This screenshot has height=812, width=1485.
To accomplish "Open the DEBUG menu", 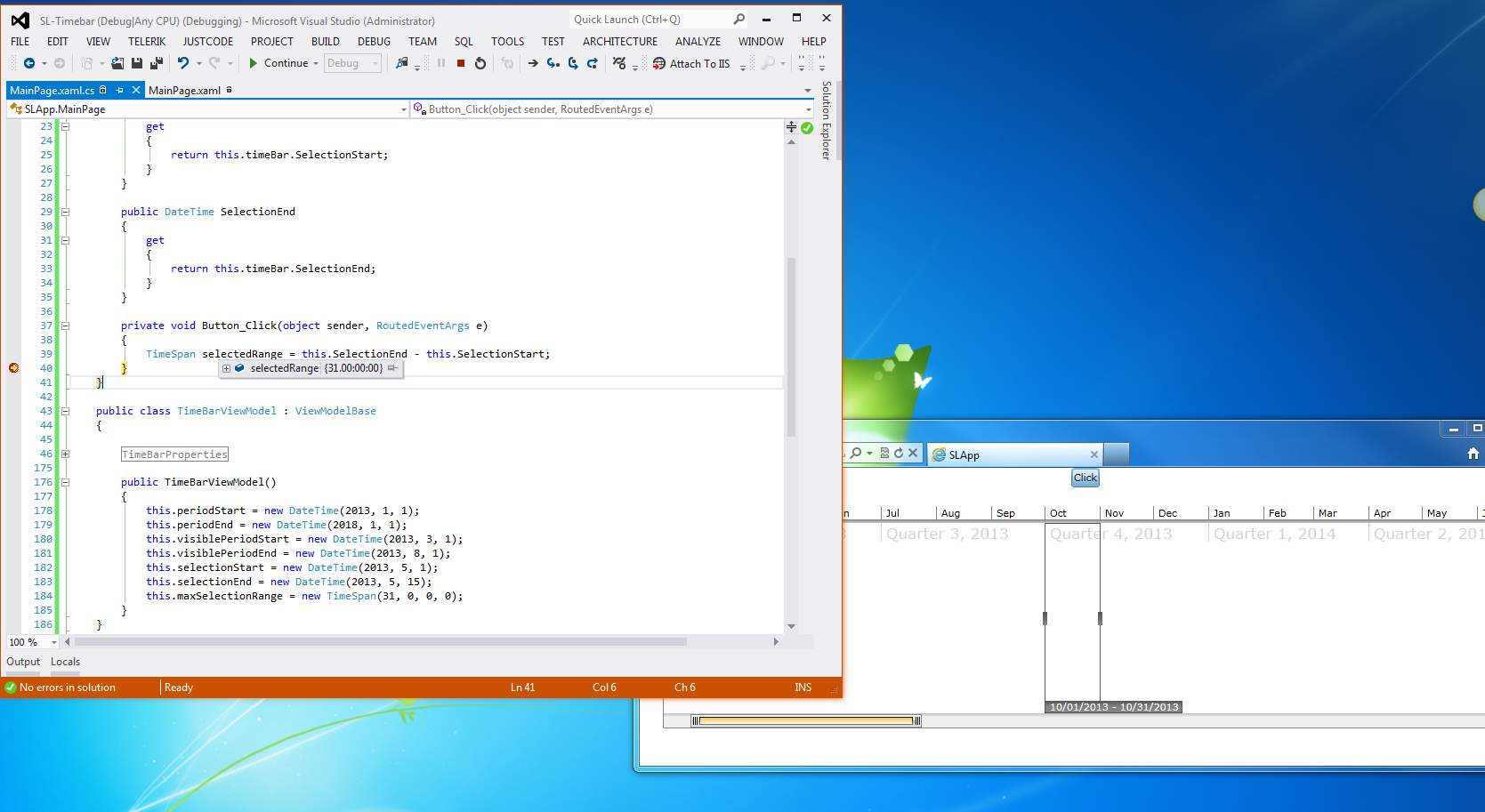I will [x=374, y=41].
